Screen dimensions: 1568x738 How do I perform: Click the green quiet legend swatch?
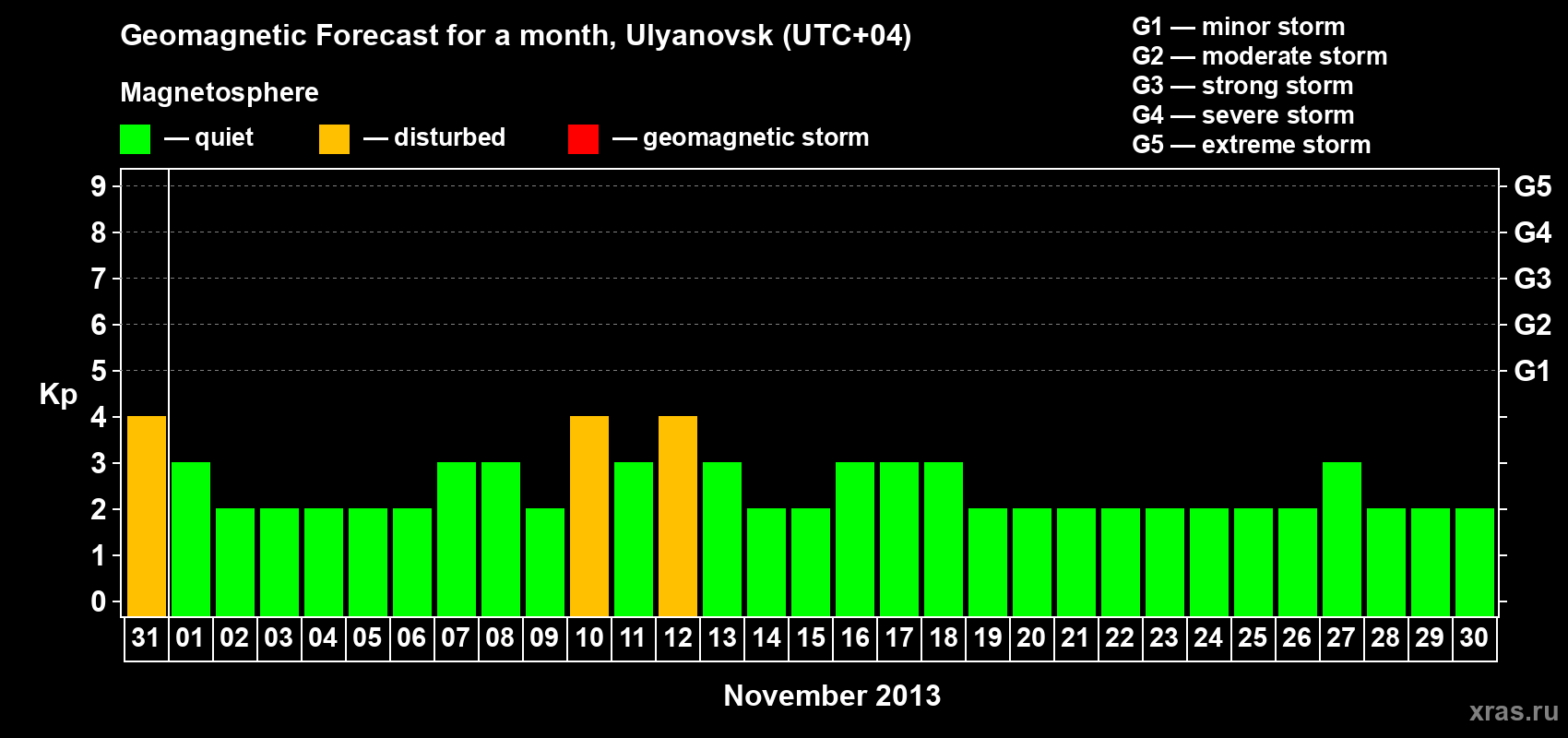135,139
